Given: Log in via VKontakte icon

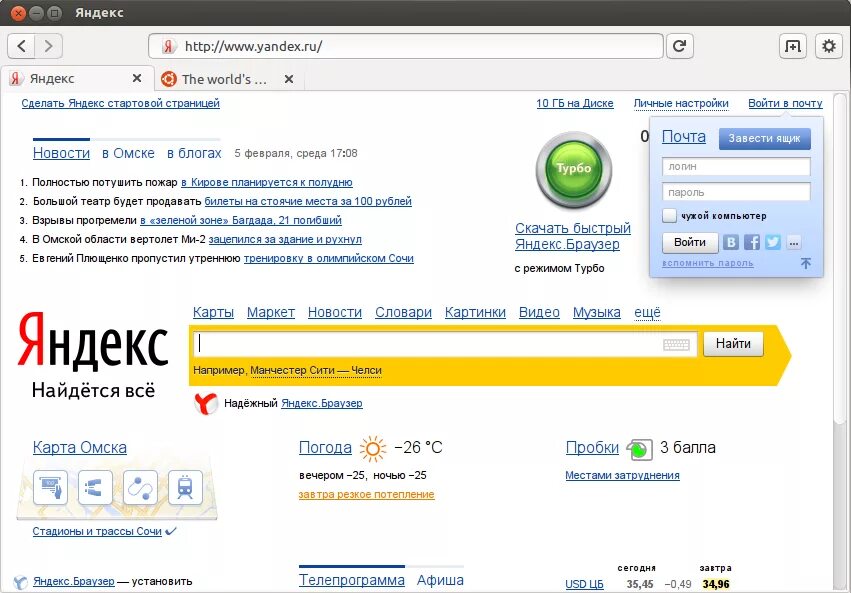Looking at the screenshot, I should pos(731,242).
